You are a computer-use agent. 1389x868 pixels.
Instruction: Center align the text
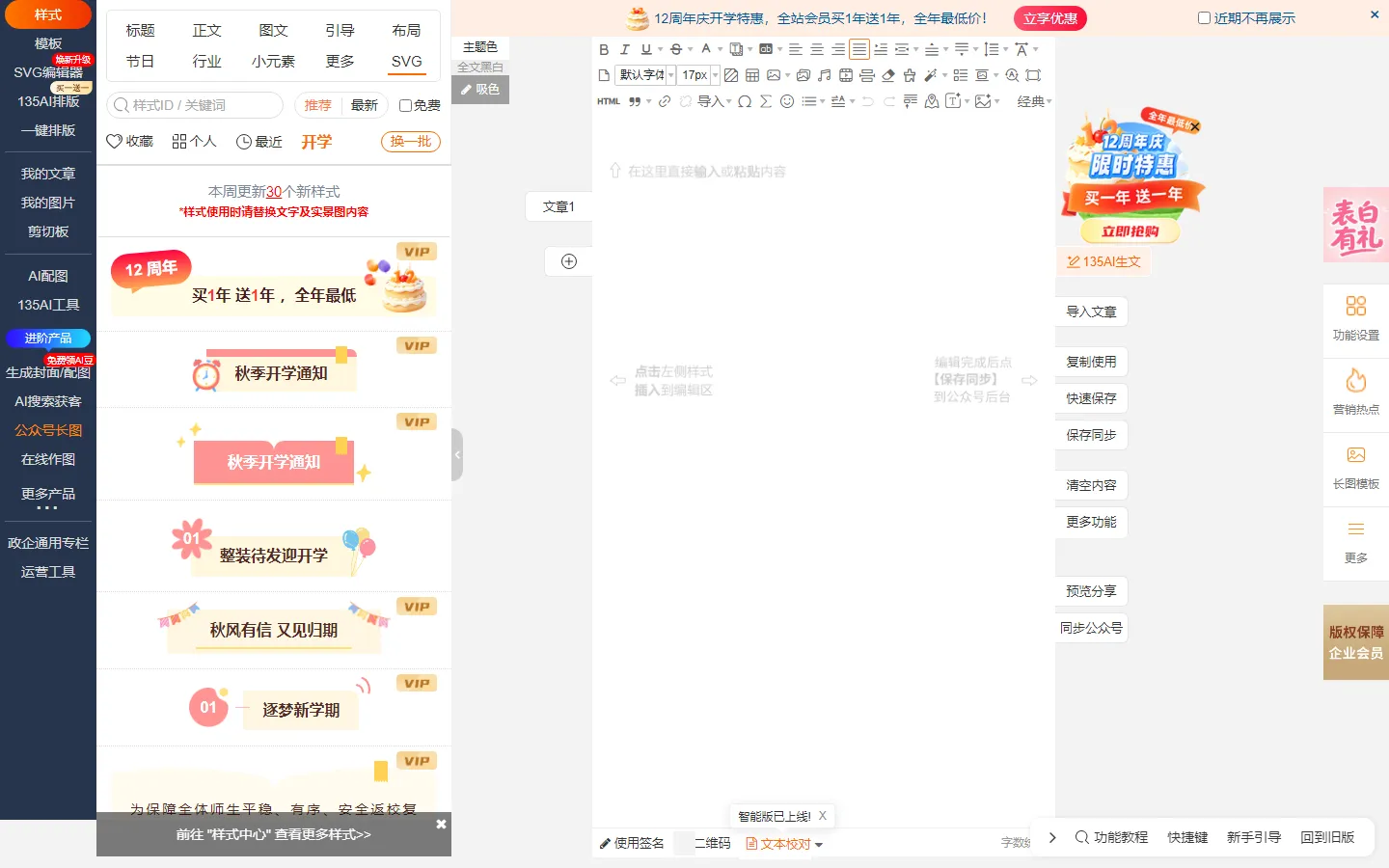[x=817, y=49]
